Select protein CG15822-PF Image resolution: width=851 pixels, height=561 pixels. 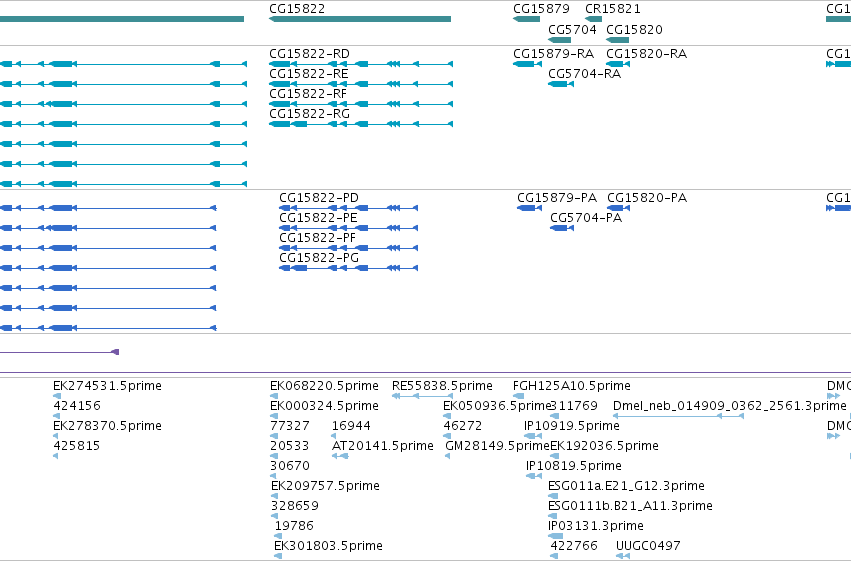348,248
